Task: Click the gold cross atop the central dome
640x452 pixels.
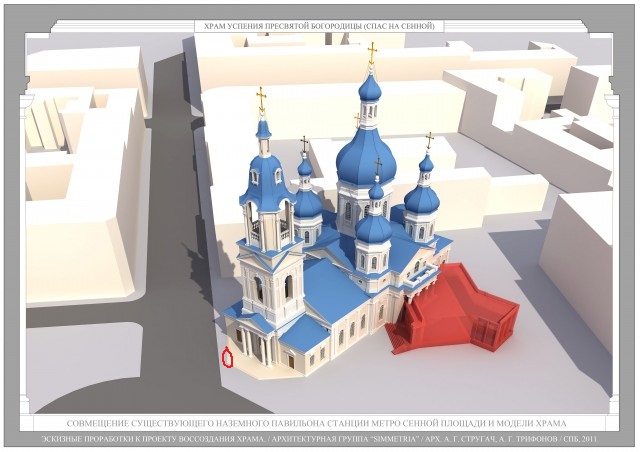Action: pos(372,52)
